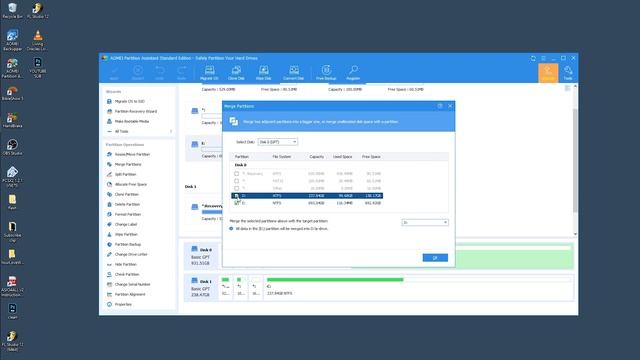Screen dimensions: 640x360
Task: Expand the All Tools submenu arrow
Action: tap(171, 131)
